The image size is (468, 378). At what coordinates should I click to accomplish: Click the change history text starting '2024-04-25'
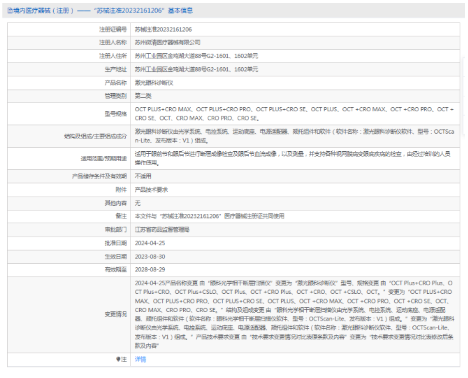(x=294, y=314)
